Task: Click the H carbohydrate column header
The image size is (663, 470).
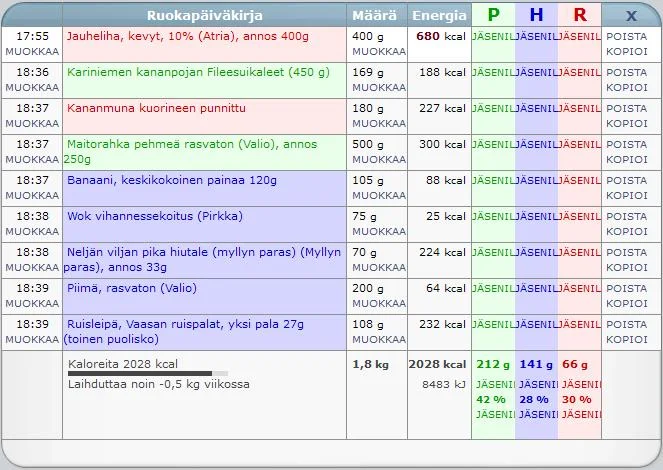Action: coord(537,15)
